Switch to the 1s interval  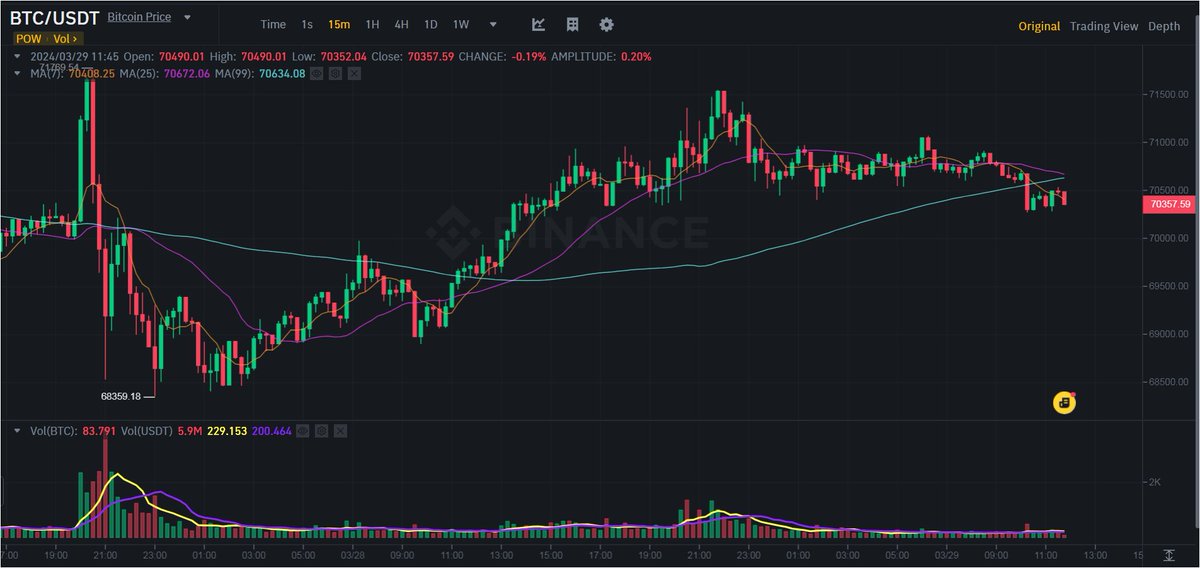(x=307, y=25)
